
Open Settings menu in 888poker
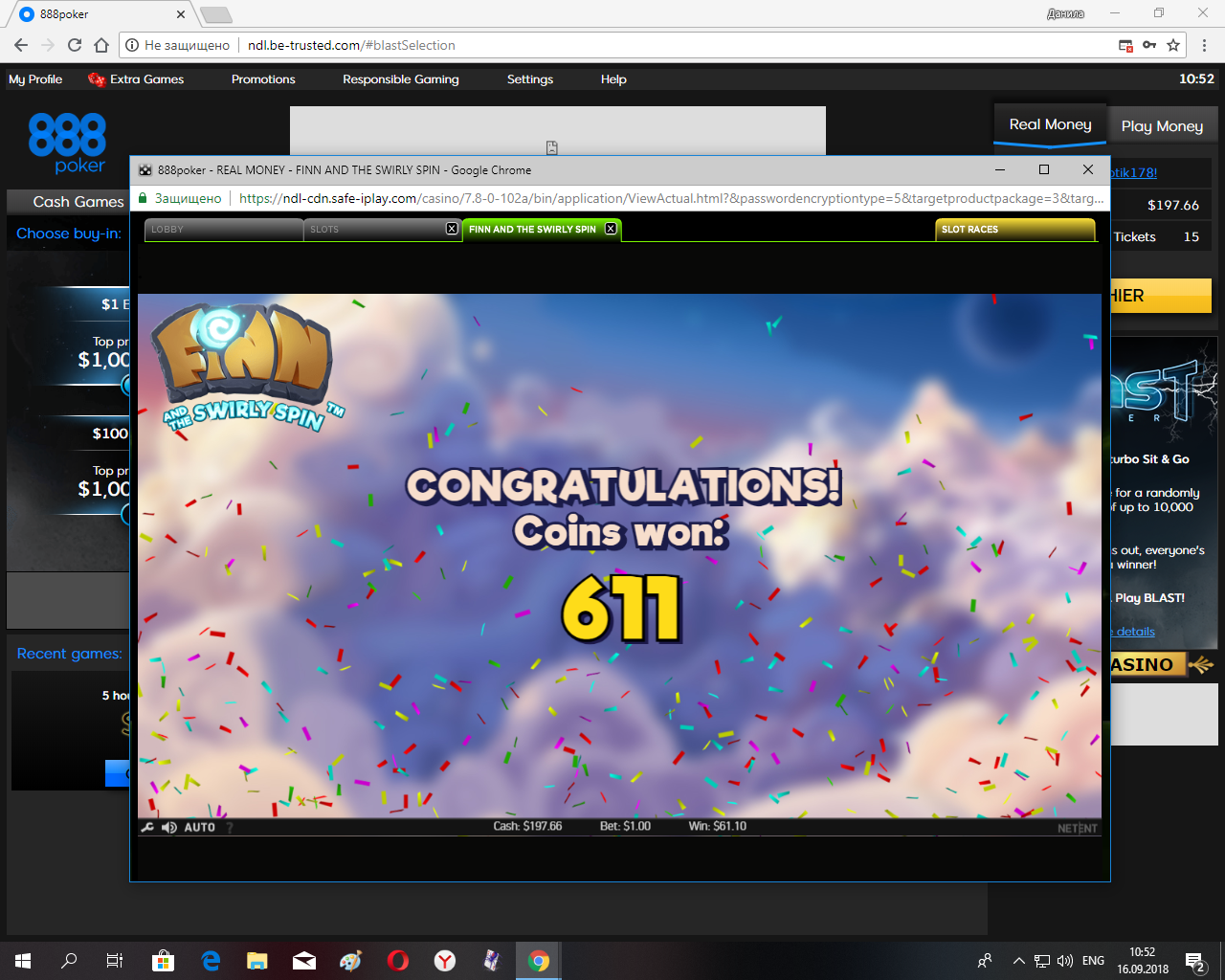point(530,79)
